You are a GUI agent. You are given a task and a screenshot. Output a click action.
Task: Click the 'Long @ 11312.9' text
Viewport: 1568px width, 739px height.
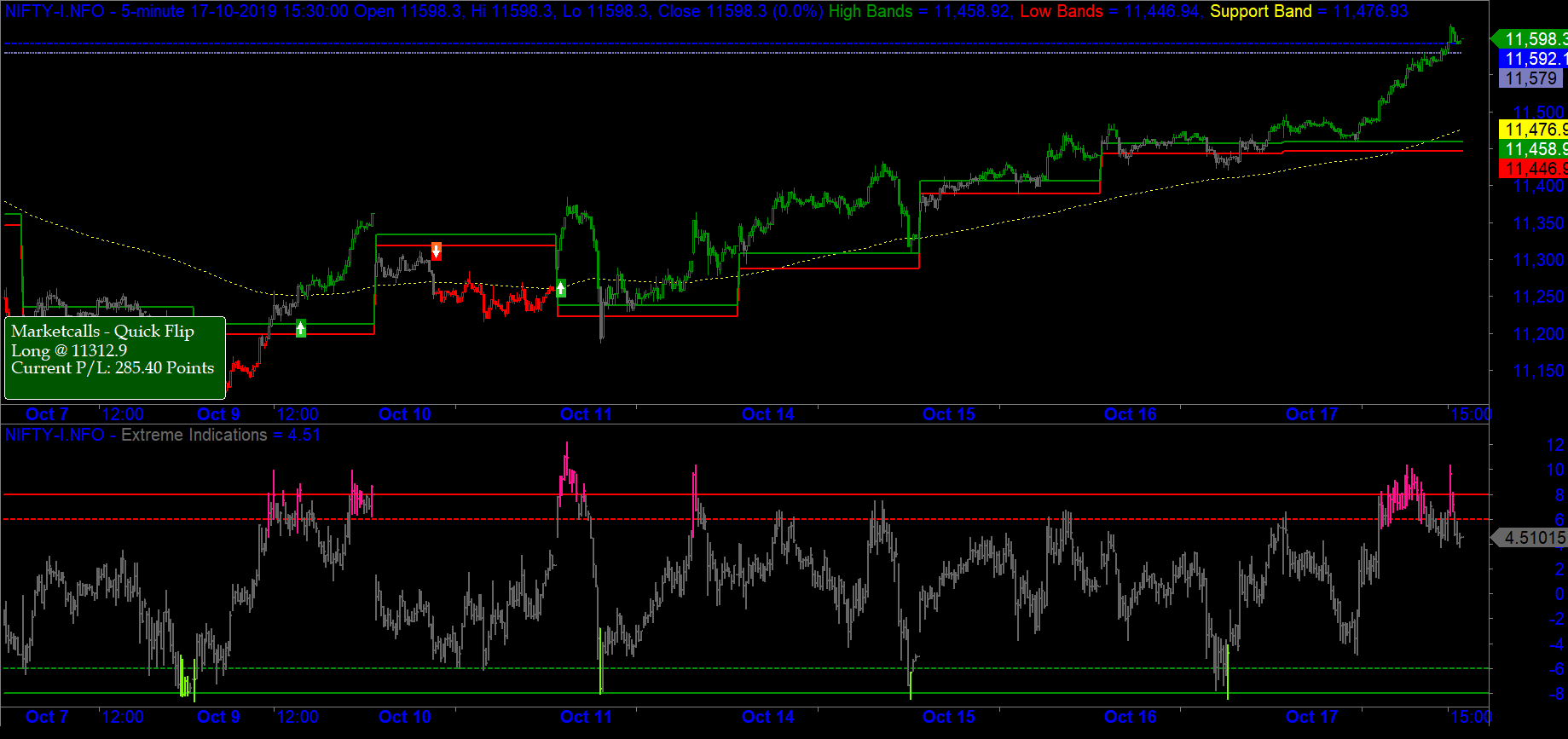pyautogui.click(x=69, y=350)
